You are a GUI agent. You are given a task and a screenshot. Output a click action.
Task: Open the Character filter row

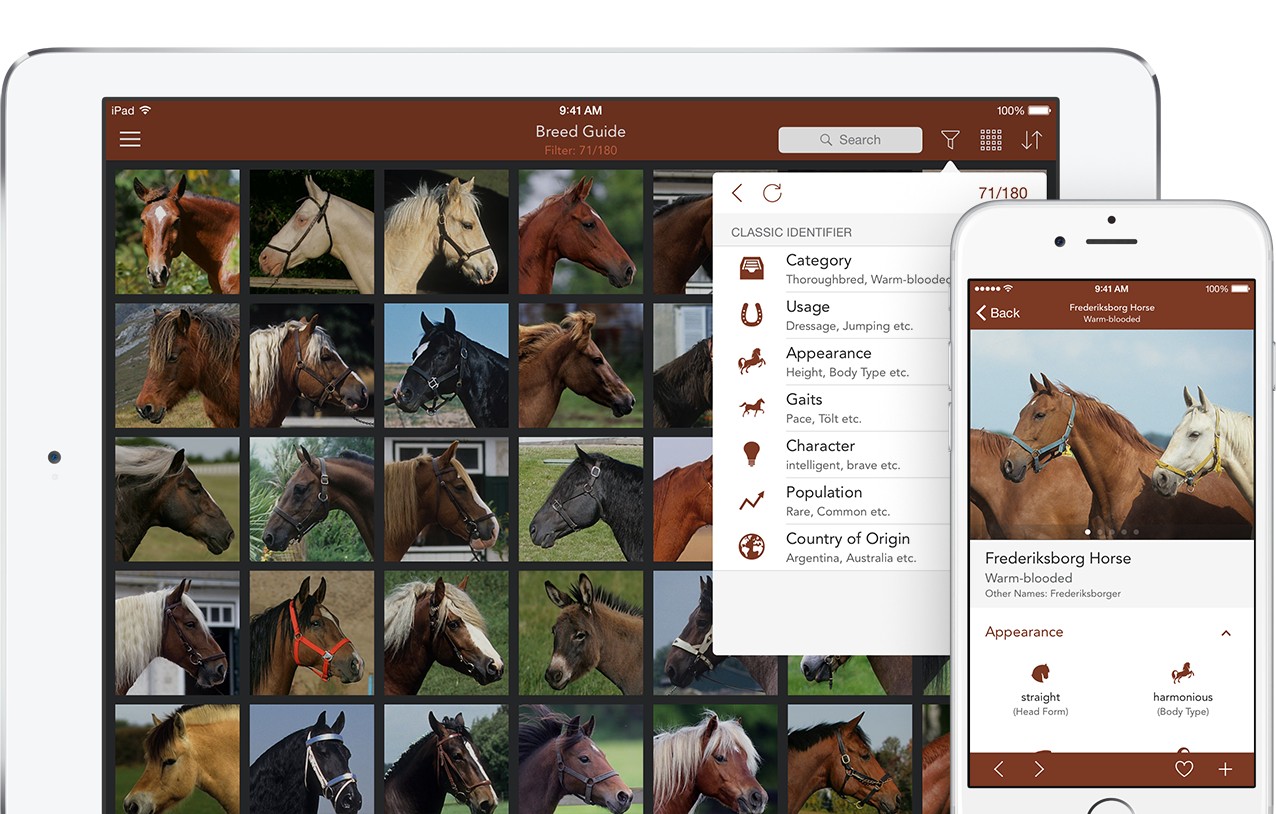point(840,454)
